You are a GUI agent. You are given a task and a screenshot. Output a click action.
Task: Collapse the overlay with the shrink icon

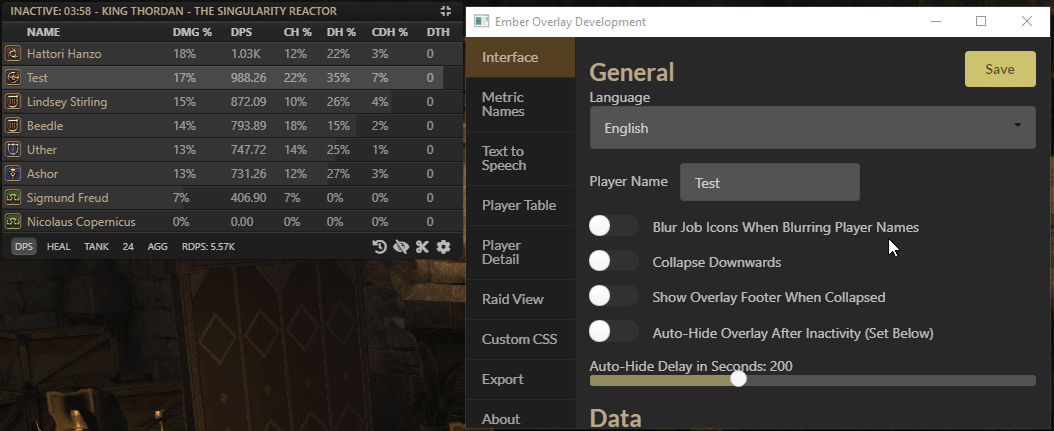pyautogui.click(x=446, y=11)
